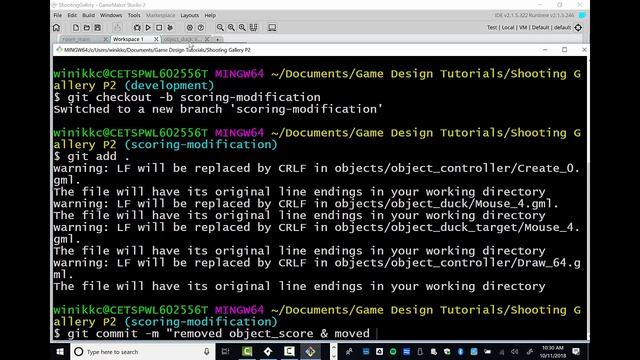
Task: Click the workspace overview grid toolbar icon
Action: coord(253,28)
